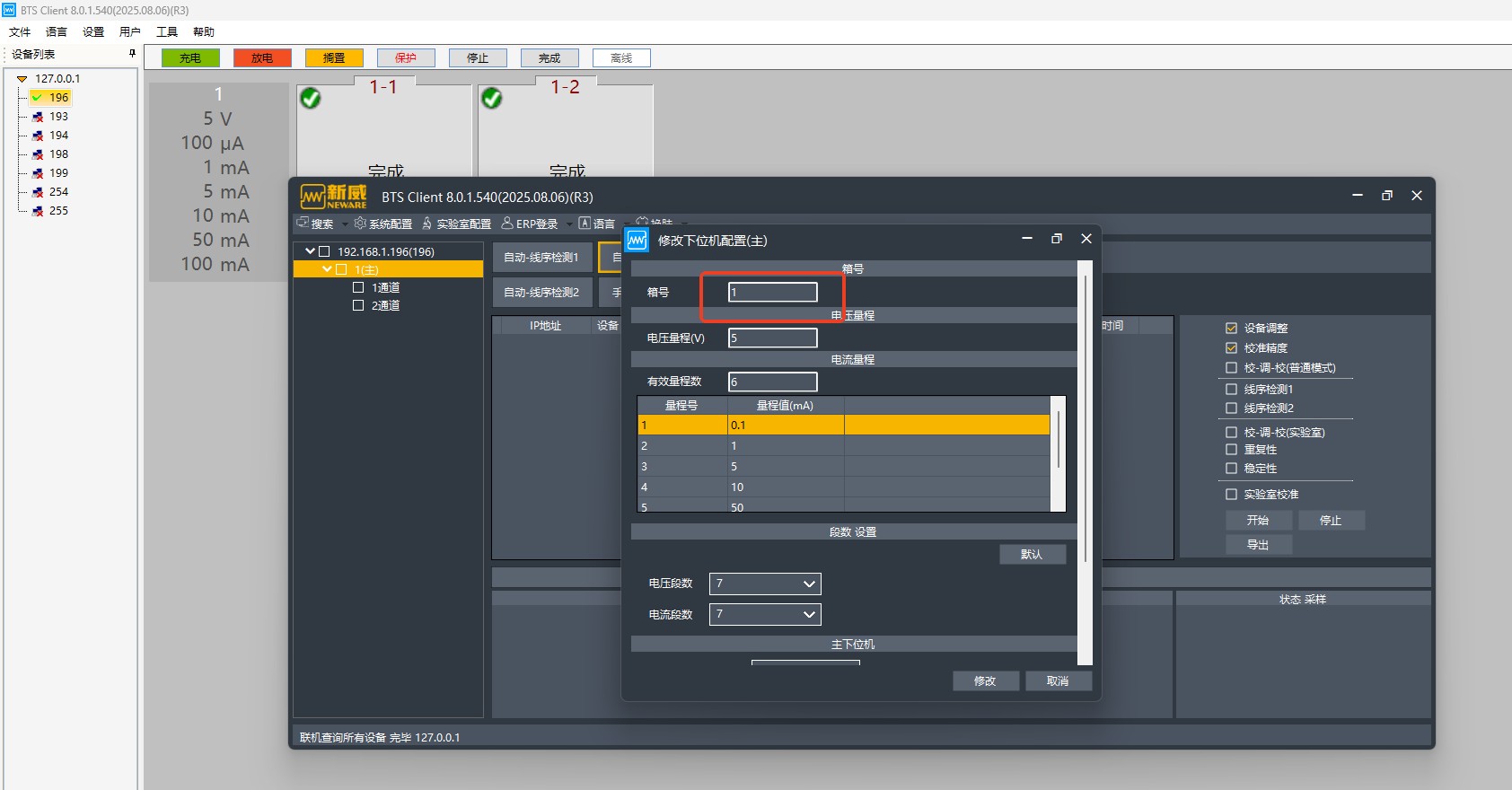Image resolution: width=1512 pixels, height=790 pixels.
Task: Open the 工具 menu
Action: [x=167, y=31]
